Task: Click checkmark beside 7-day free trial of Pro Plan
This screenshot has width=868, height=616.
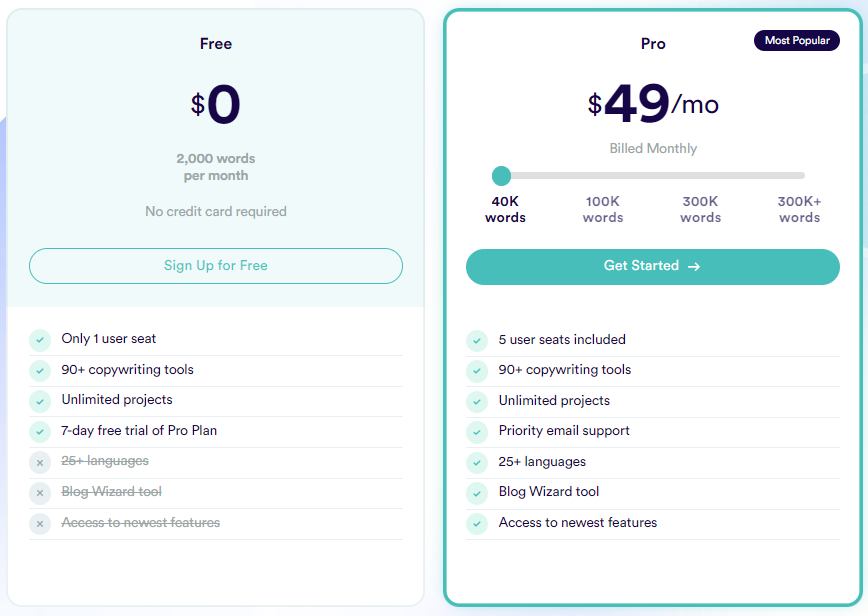Action: tap(40, 432)
